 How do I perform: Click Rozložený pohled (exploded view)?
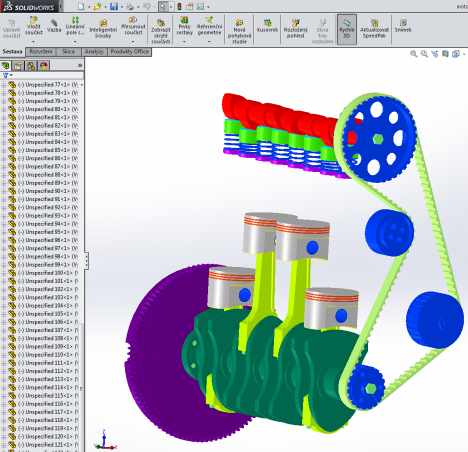coord(296,29)
